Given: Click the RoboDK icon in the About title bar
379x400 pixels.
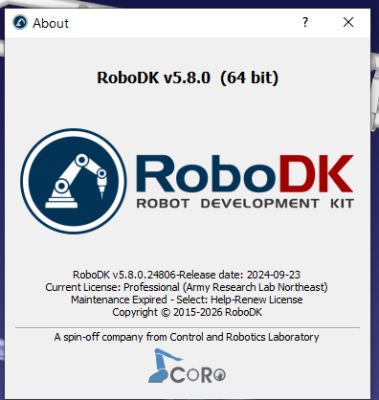Looking at the screenshot, I should (20, 23).
